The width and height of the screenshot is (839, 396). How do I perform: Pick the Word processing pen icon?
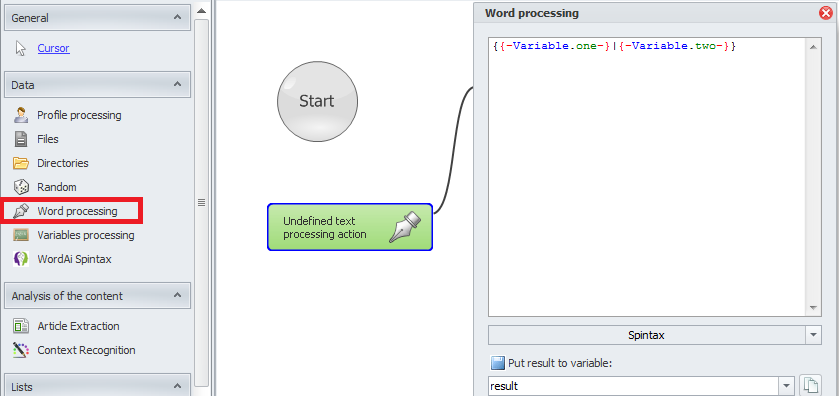pyautogui.click(x=21, y=211)
